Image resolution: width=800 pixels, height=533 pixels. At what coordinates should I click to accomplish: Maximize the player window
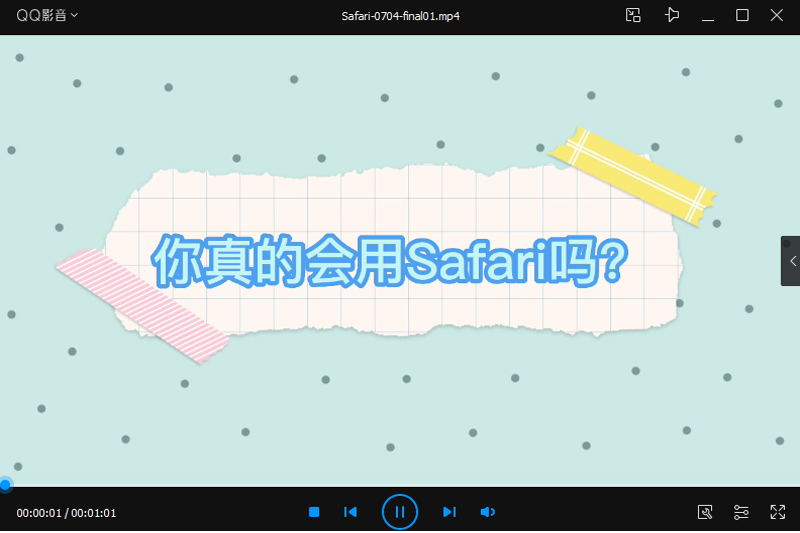coord(742,15)
